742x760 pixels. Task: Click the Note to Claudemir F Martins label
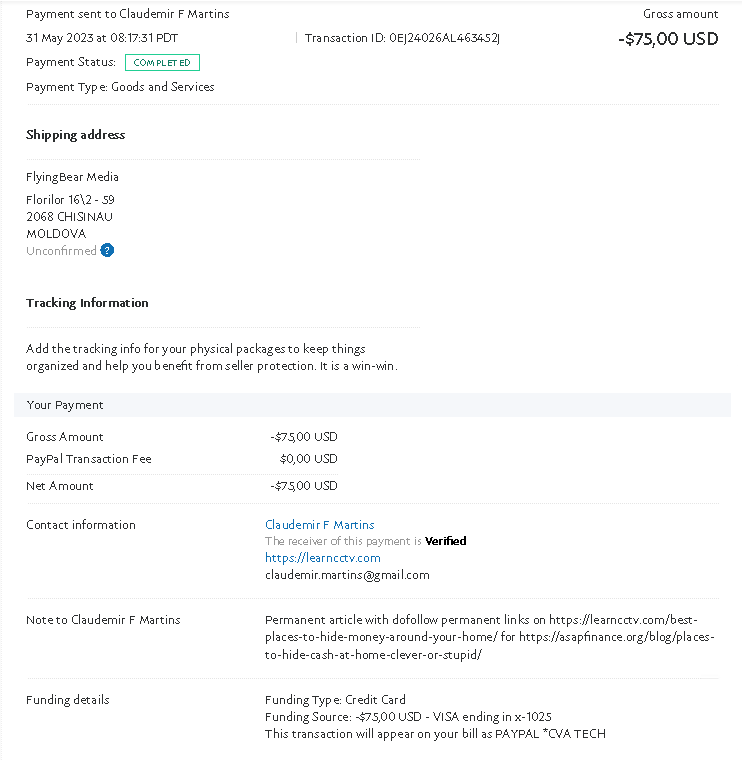pyautogui.click(x=103, y=619)
